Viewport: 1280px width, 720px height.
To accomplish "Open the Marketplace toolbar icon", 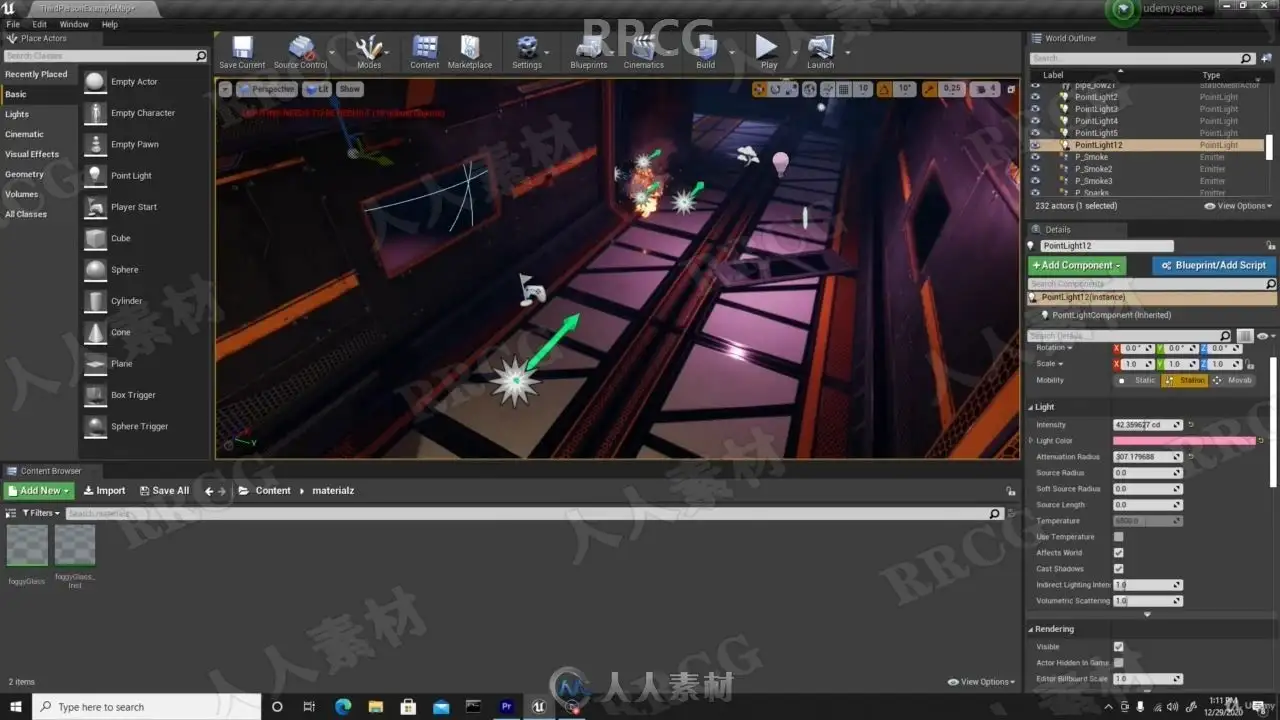I will [x=470, y=52].
